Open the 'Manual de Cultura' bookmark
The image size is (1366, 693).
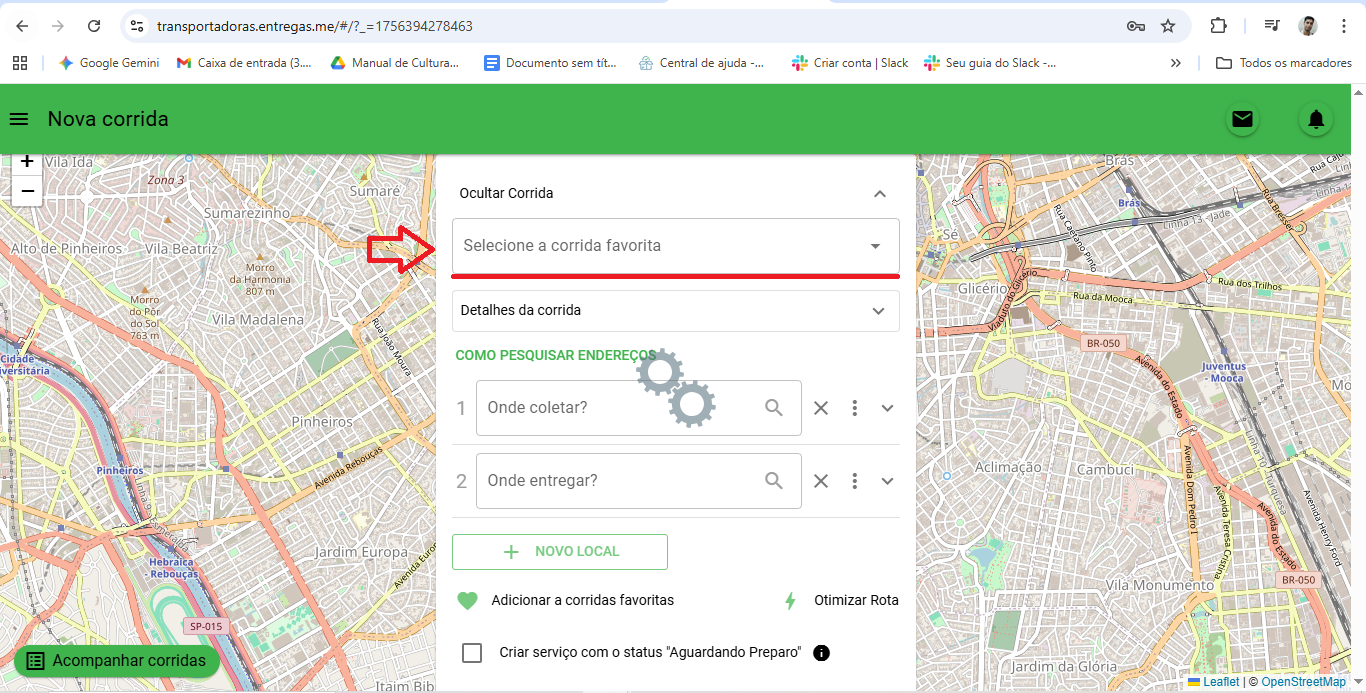[x=394, y=63]
